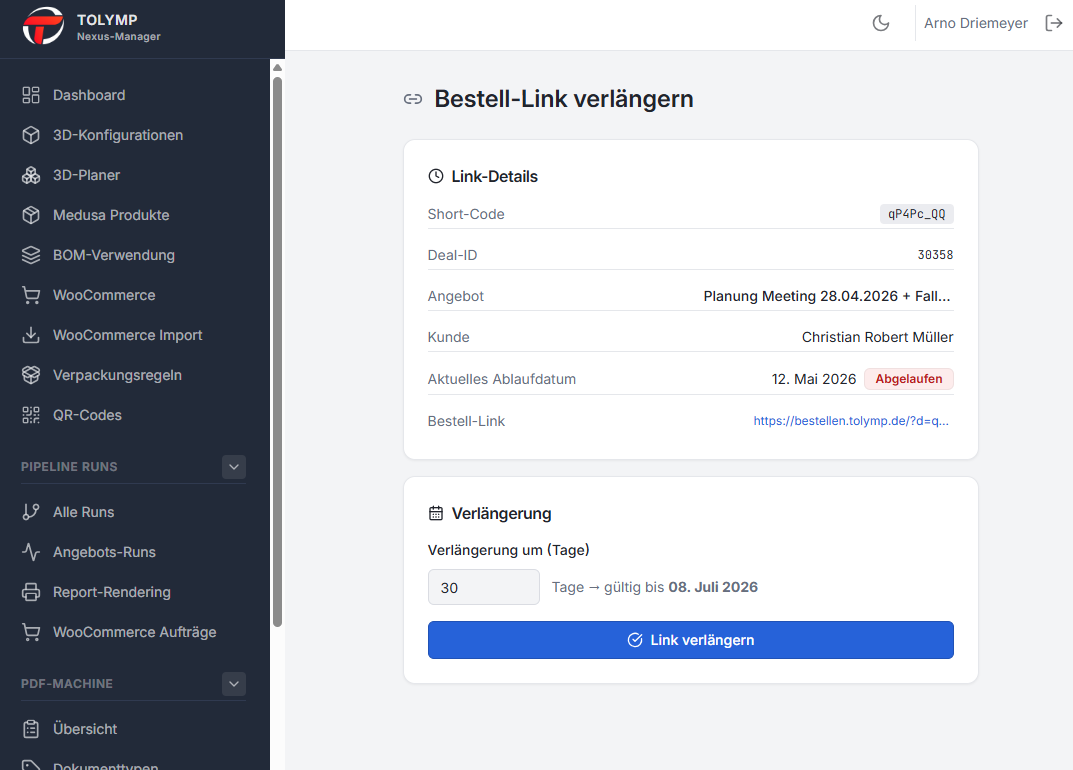This screenshot has height=770, width=1073.
Task: Click the new validity date 08. Juli 2026
Action: click(x=713, y=587)
